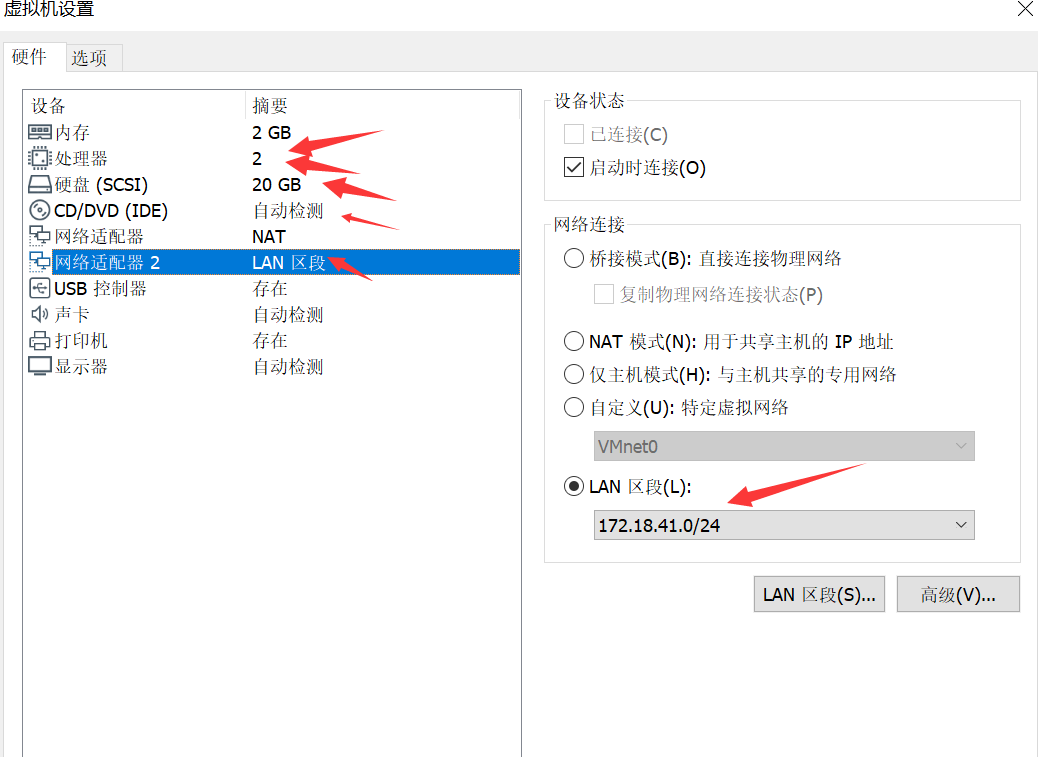Open the VMnet0 virtual network dropdown
1038x757 pixels.
click(x=784, y=447)
